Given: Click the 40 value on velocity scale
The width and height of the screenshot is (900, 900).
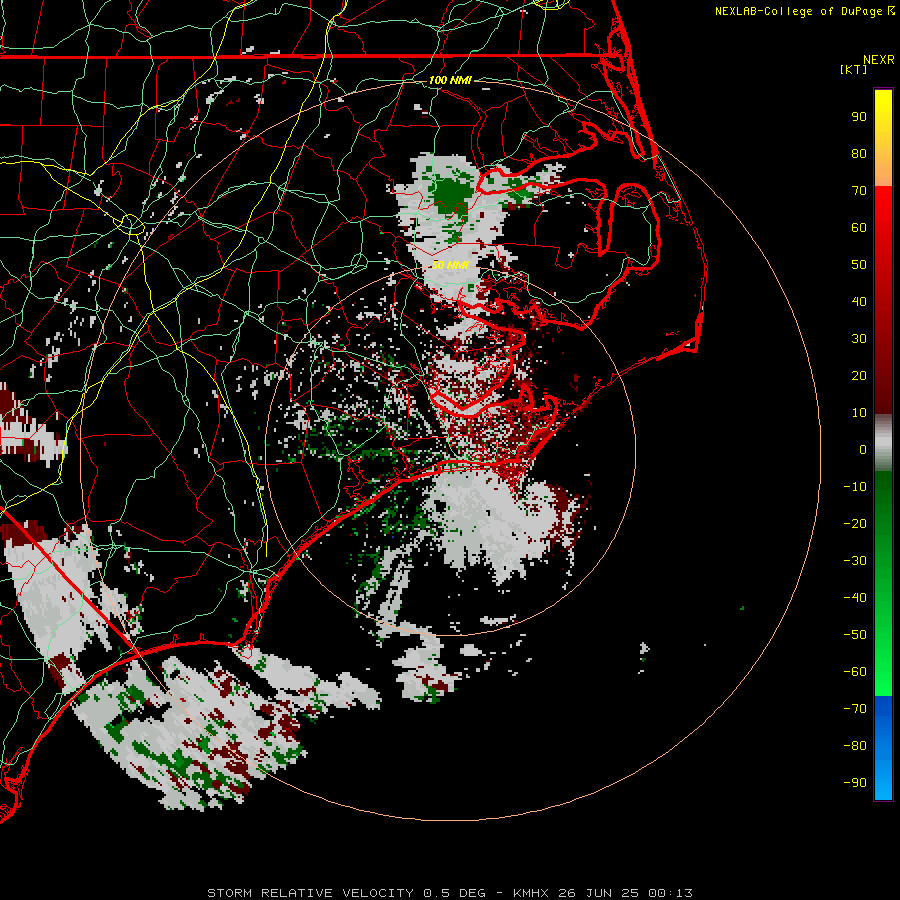Looking at the screenshot, I should point(859,302).
